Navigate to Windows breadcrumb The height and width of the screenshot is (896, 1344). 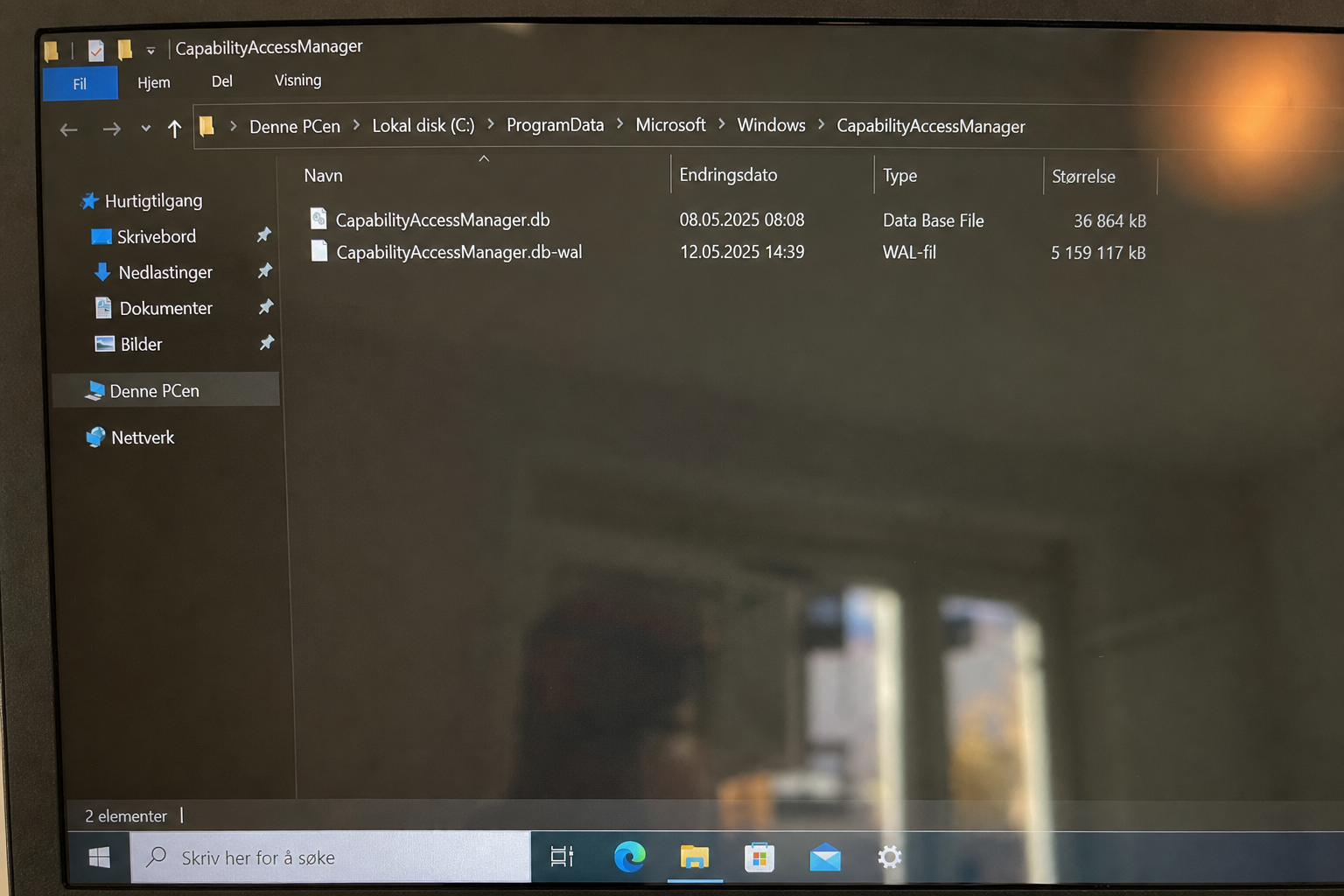771,125
